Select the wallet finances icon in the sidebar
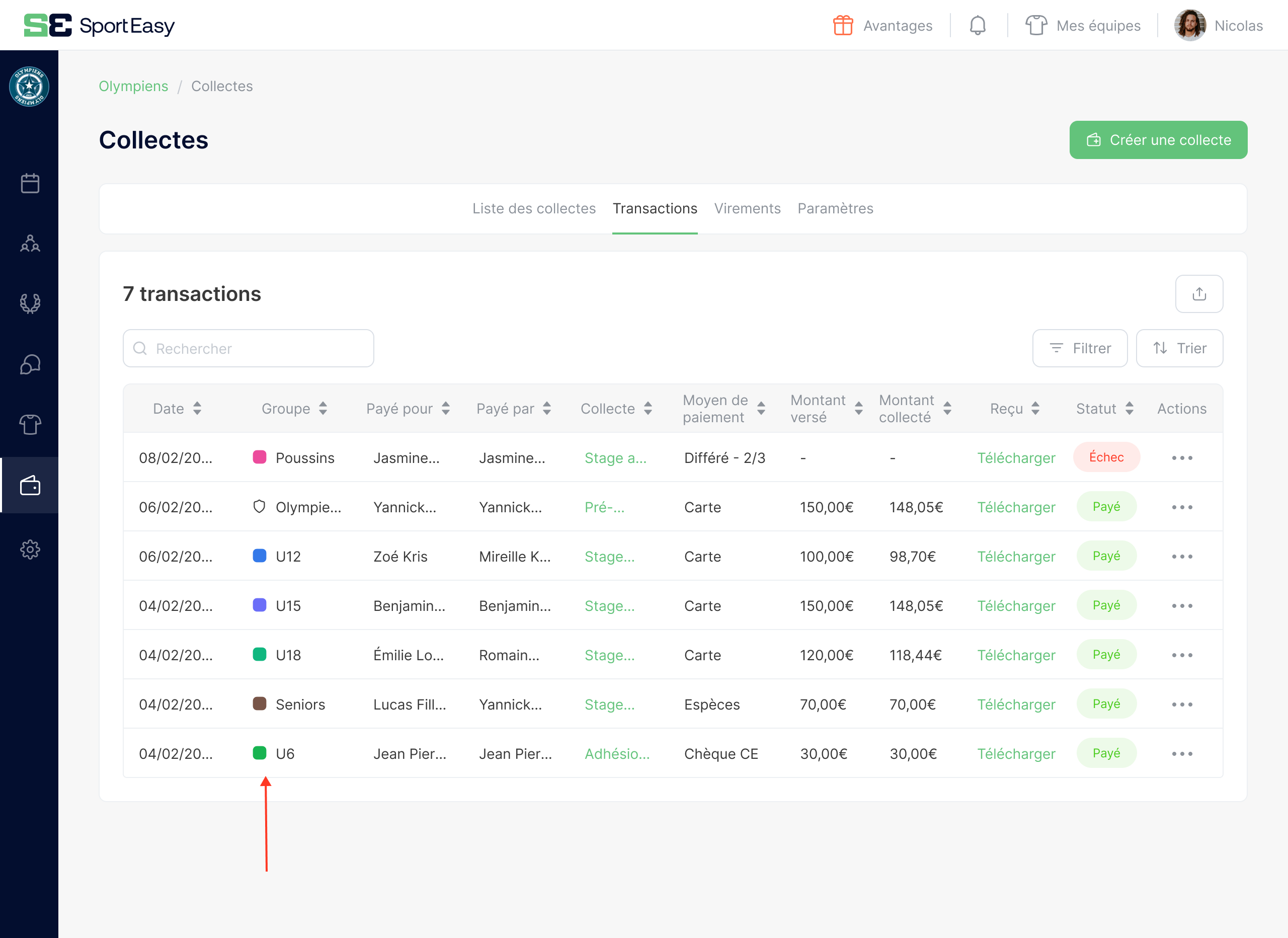Image resolution: width=1288 pixels, height=938 pixels. (30, 486)
